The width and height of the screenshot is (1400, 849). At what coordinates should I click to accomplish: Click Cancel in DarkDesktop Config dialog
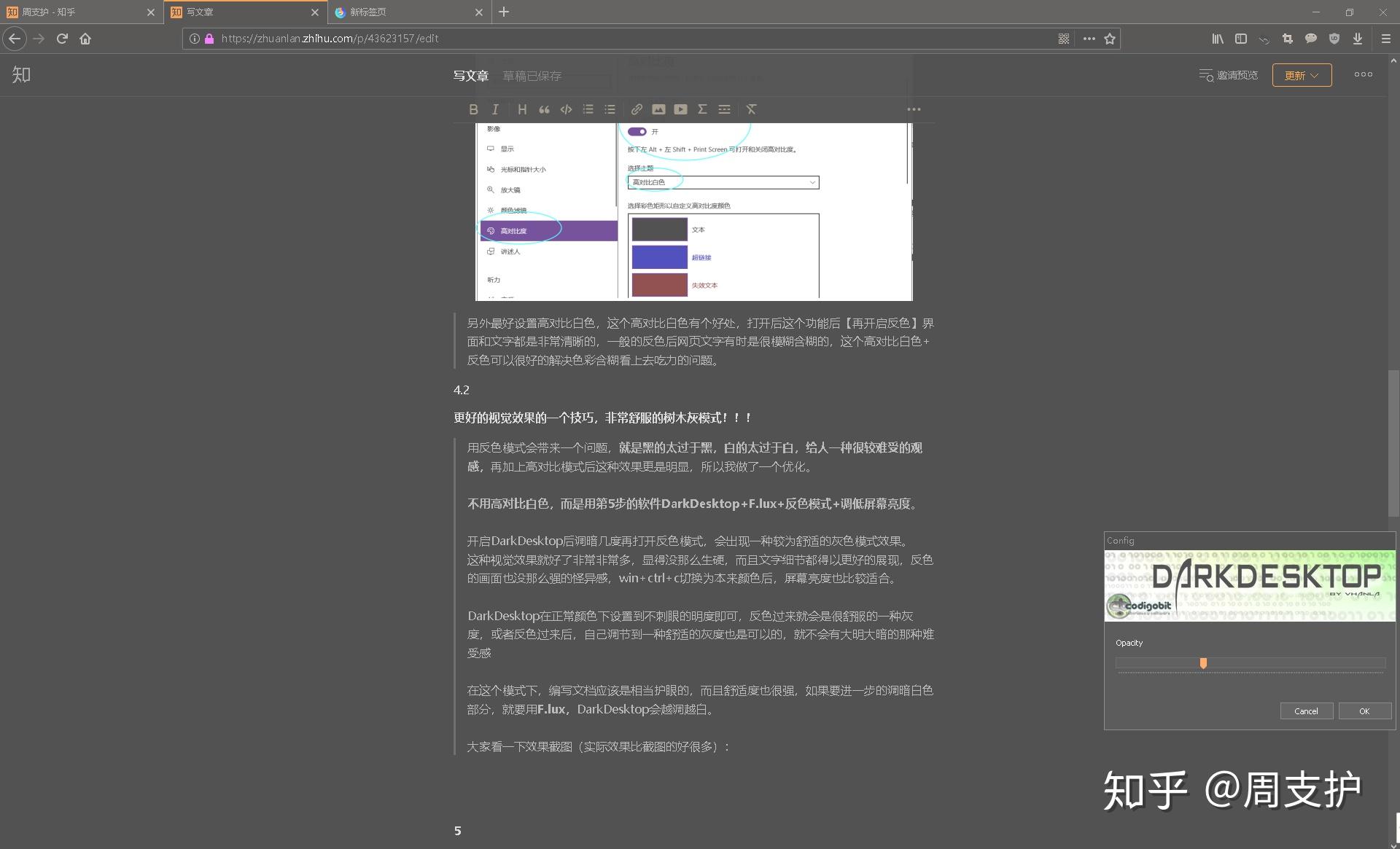click(1306, 711)
